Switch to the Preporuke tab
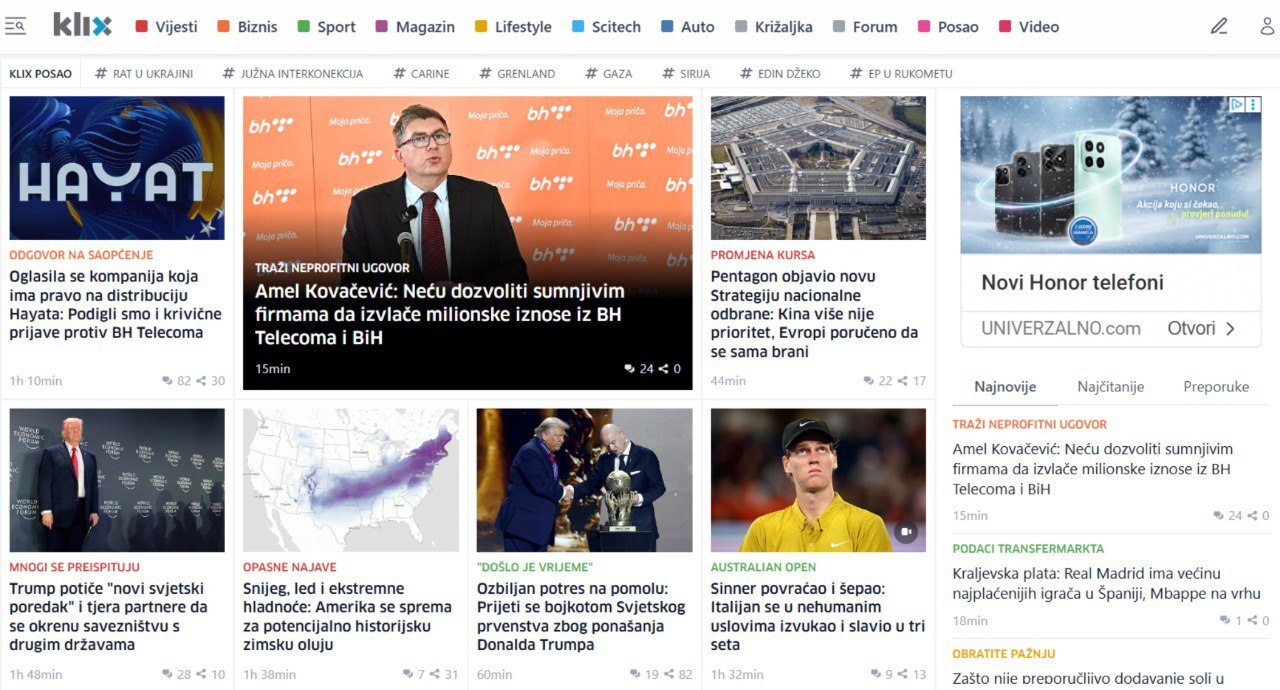 click(x=1216, y=386)
